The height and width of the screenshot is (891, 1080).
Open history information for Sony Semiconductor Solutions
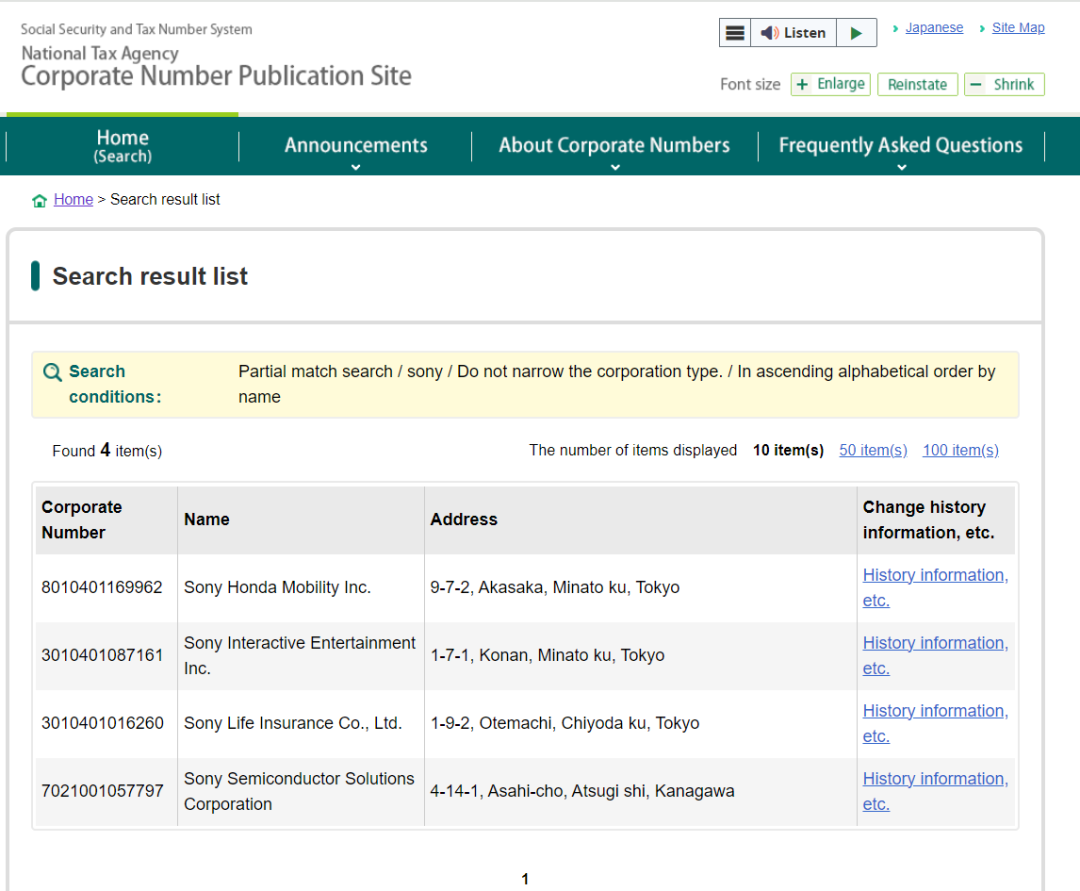tap(935, 791)
